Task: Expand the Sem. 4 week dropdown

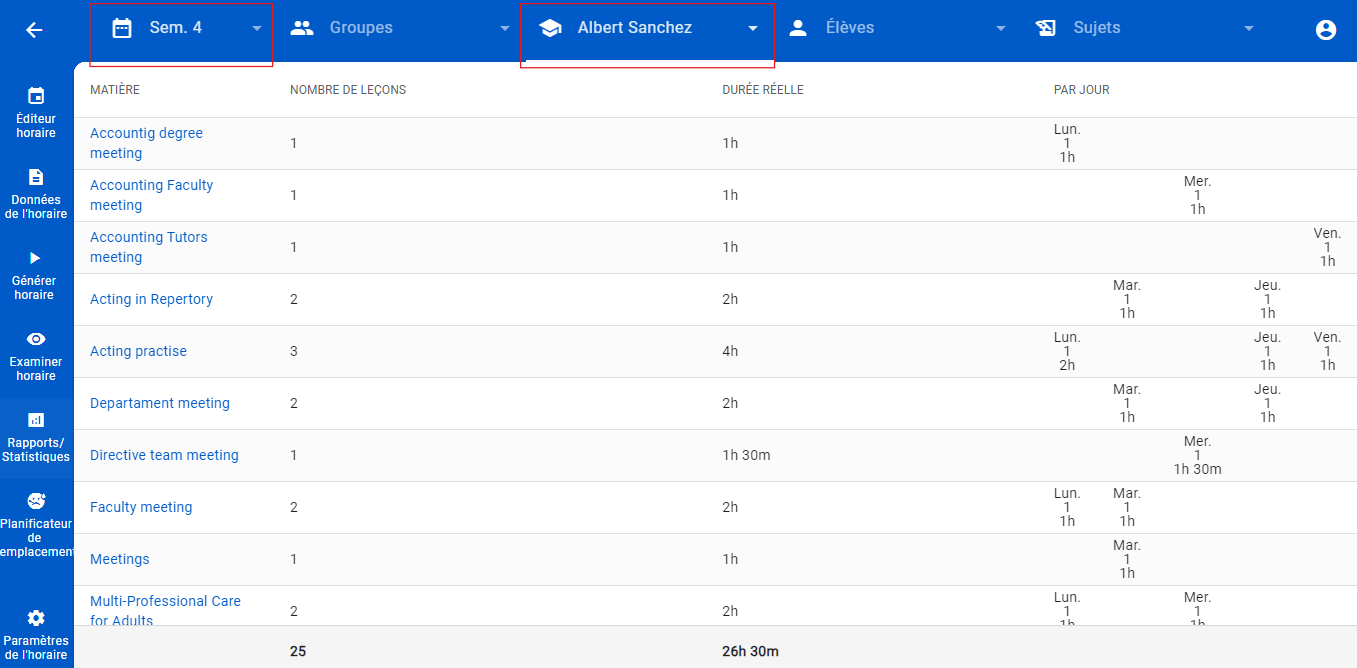Action: click(x=258, y=29)
